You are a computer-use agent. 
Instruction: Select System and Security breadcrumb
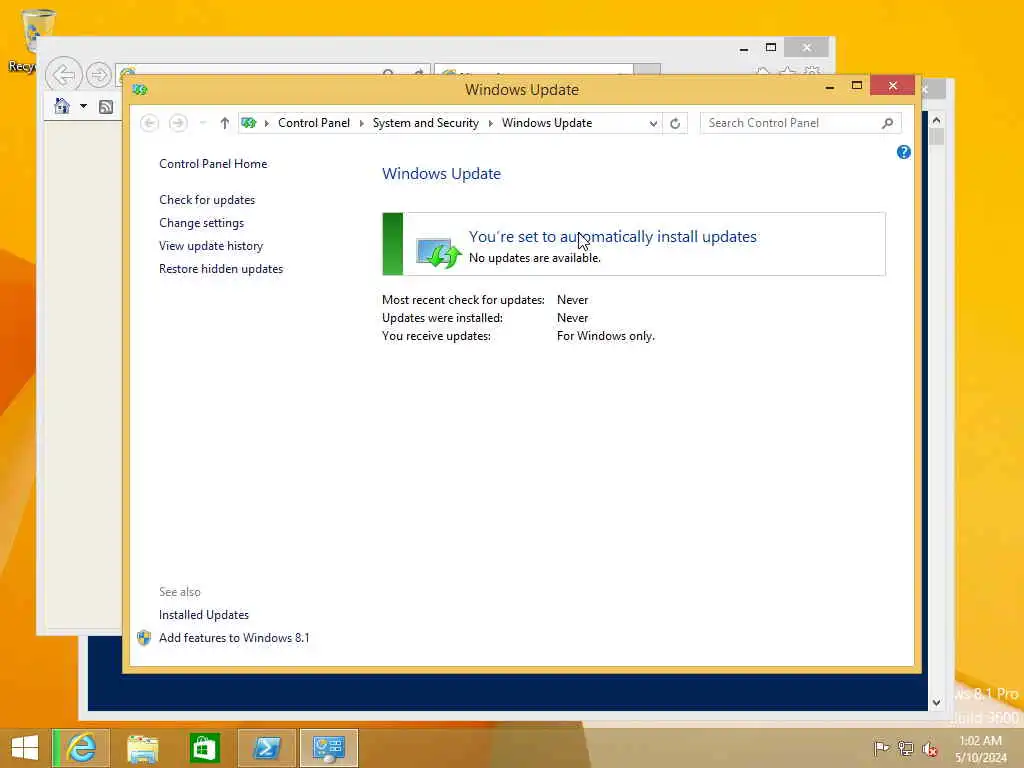pos(425,123)
